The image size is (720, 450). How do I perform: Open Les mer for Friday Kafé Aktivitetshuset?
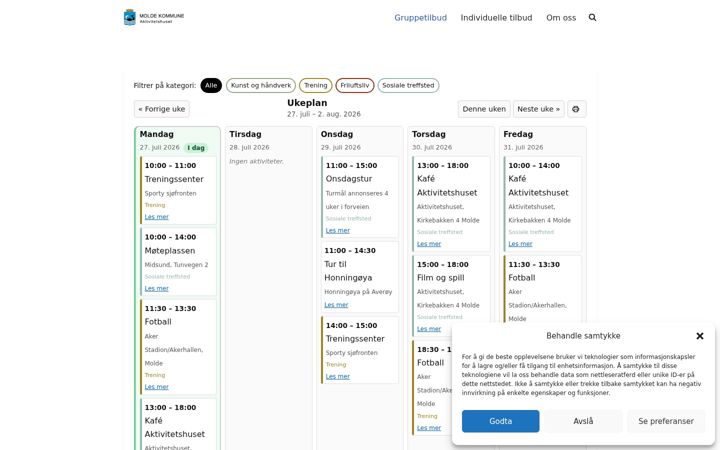520,244
